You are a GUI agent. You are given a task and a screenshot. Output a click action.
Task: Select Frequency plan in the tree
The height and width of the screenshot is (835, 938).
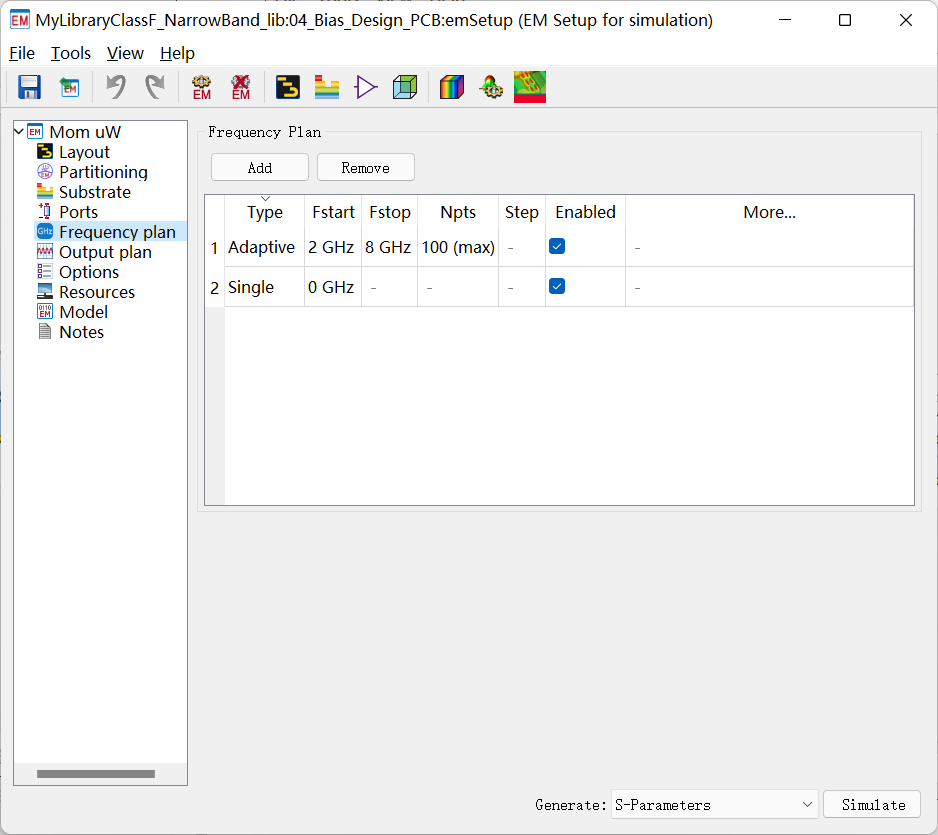point(117,232)
